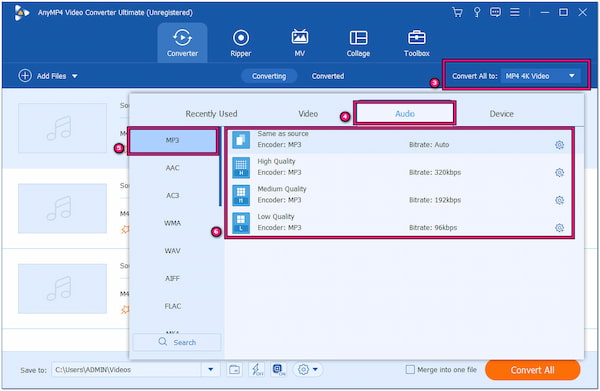Click the Convert All button
This screenshot has height=391, width=600.
(x=532, y=370)
